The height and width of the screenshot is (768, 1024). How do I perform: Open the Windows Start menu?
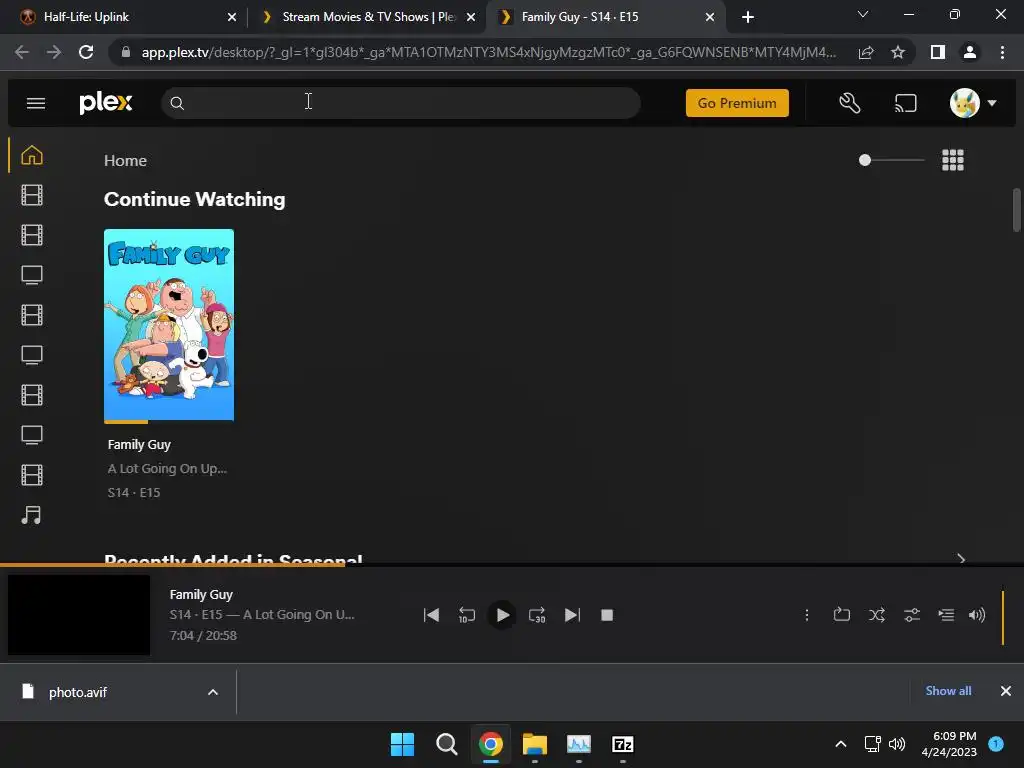pyautogui.click(x=402, y=744)
